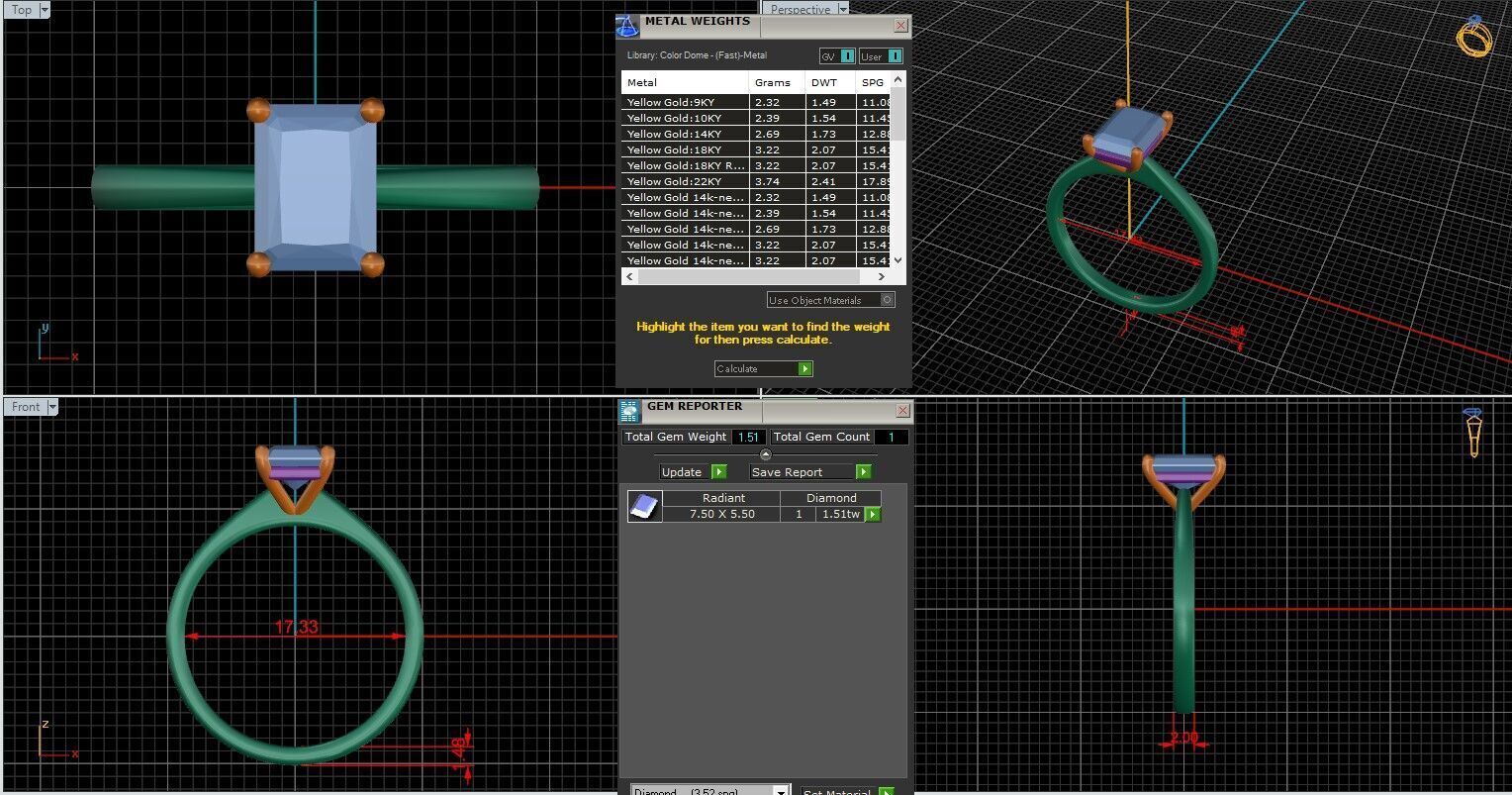Click the Calculate button
This screenshot has width=1512, height=795.
point(764,368)
